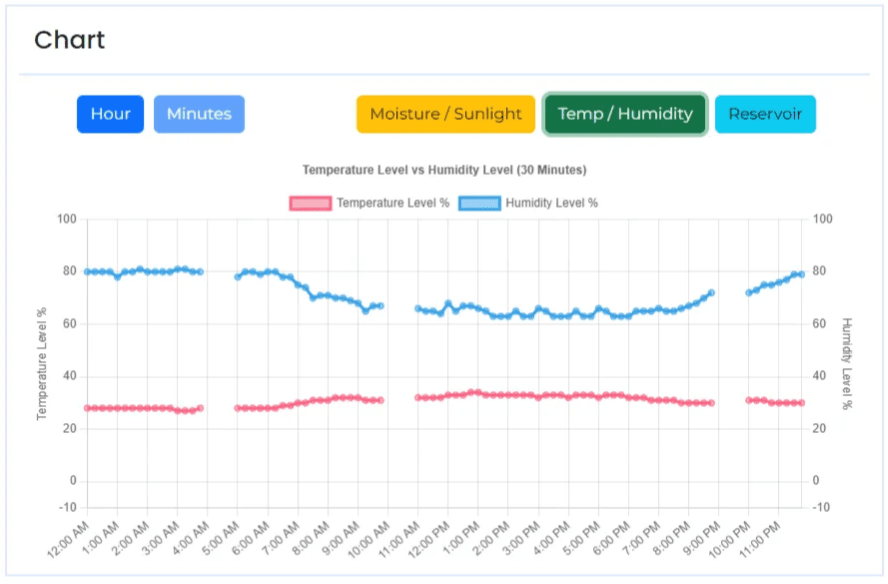
Task: Click first temperature data point at 12:00 AM
Action: click(x=87, y=408)
